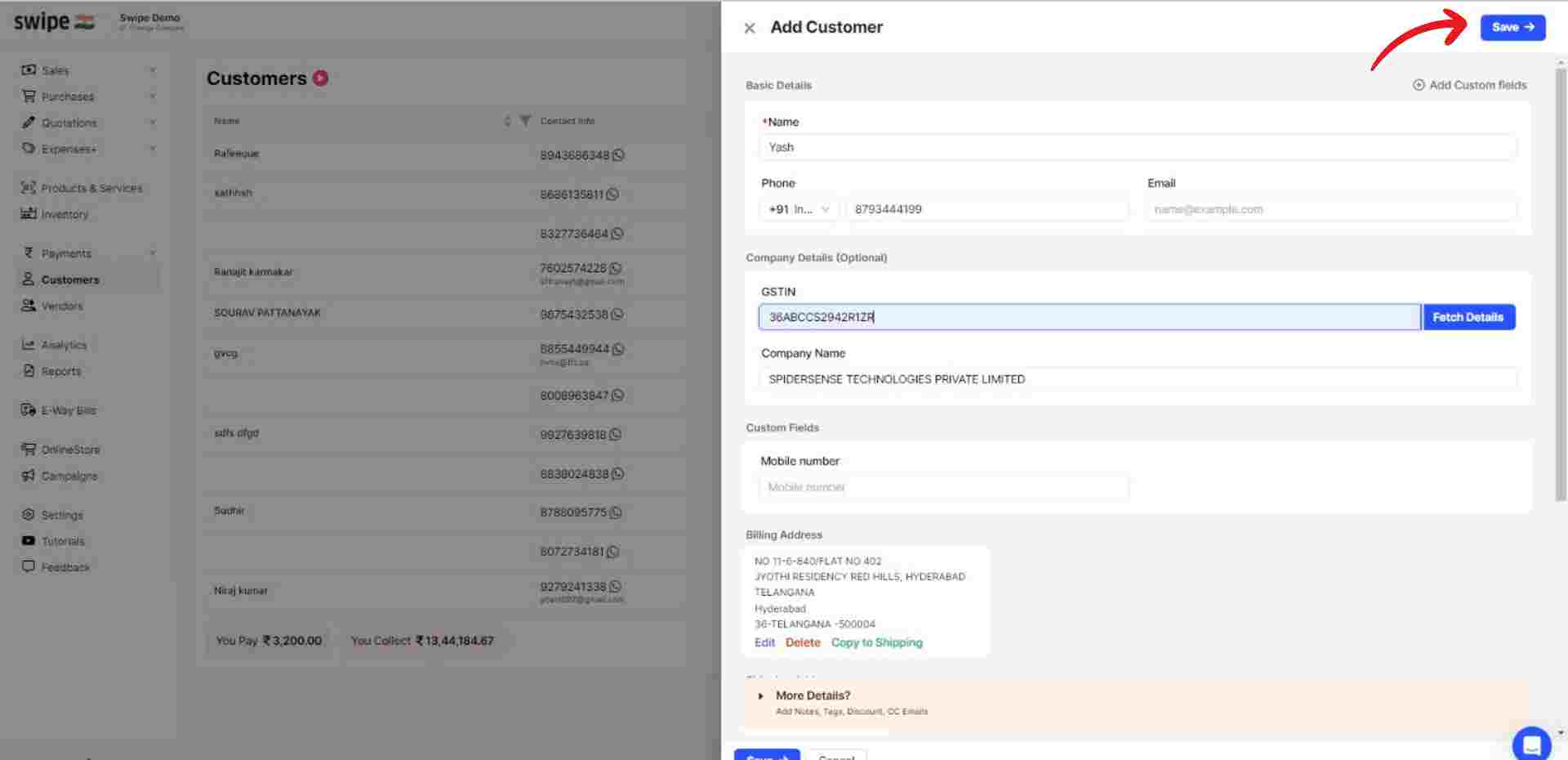
Task: Expand the Purchases menu chevron
Action: [x=152, y=96]
